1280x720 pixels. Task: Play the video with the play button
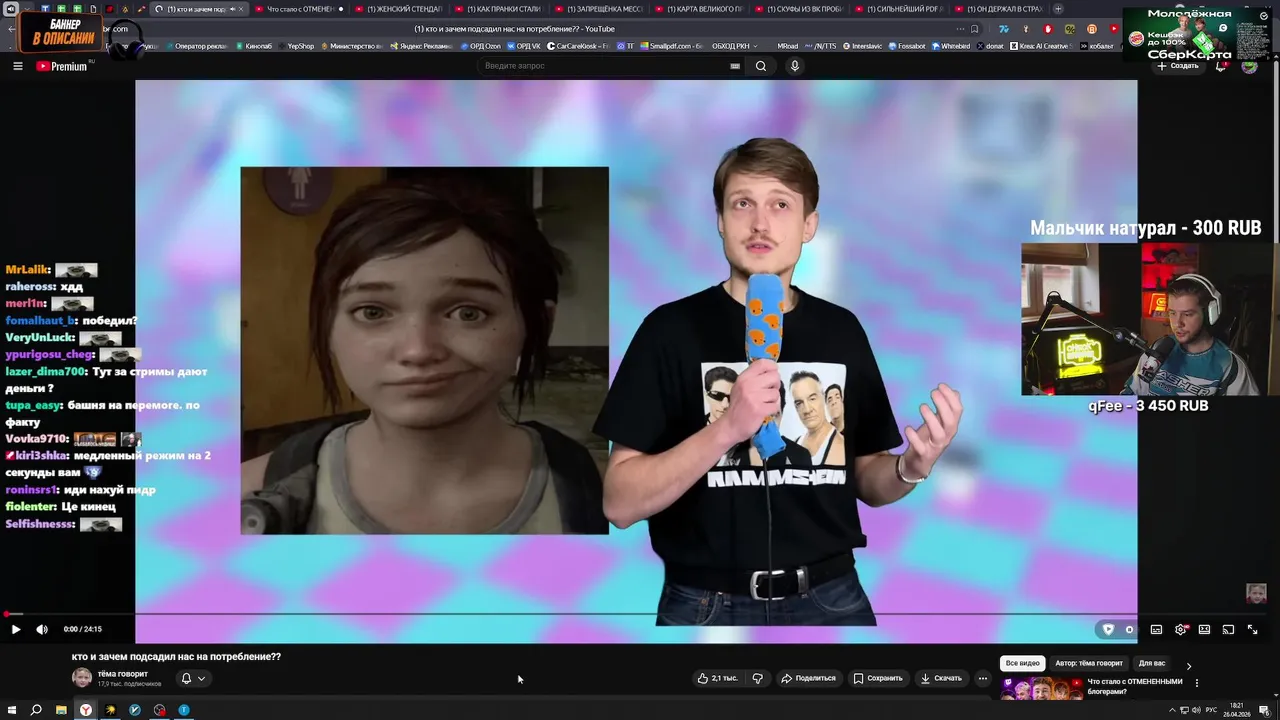15,629
